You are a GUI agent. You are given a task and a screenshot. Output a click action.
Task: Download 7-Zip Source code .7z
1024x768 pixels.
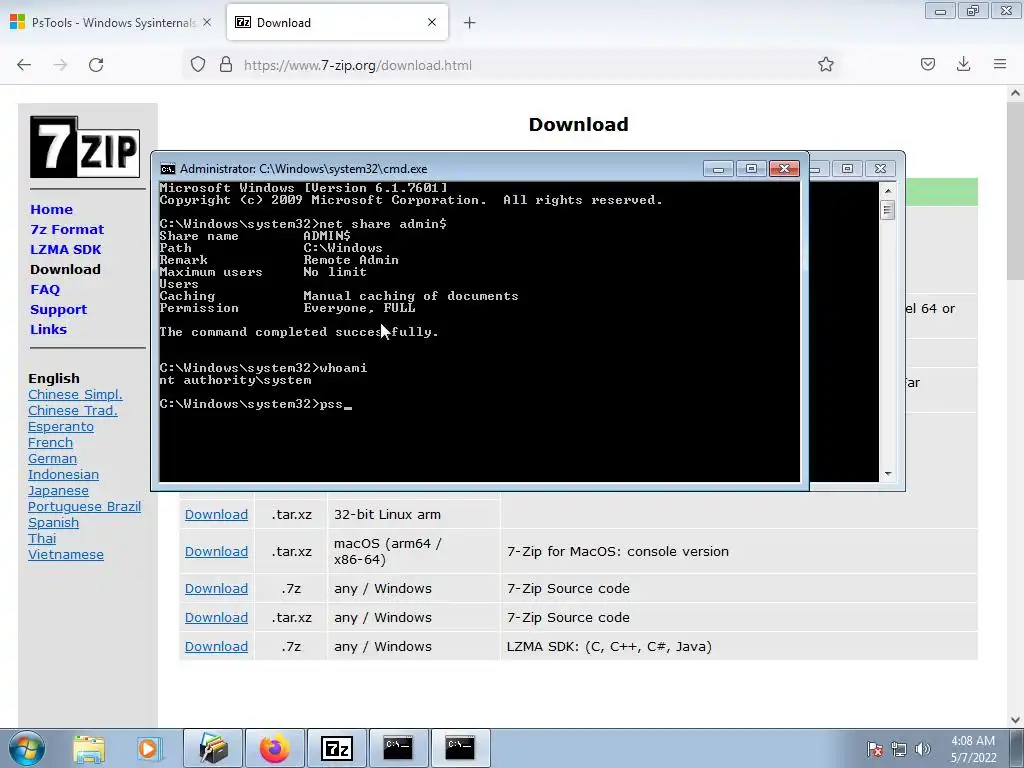(216, 588)
